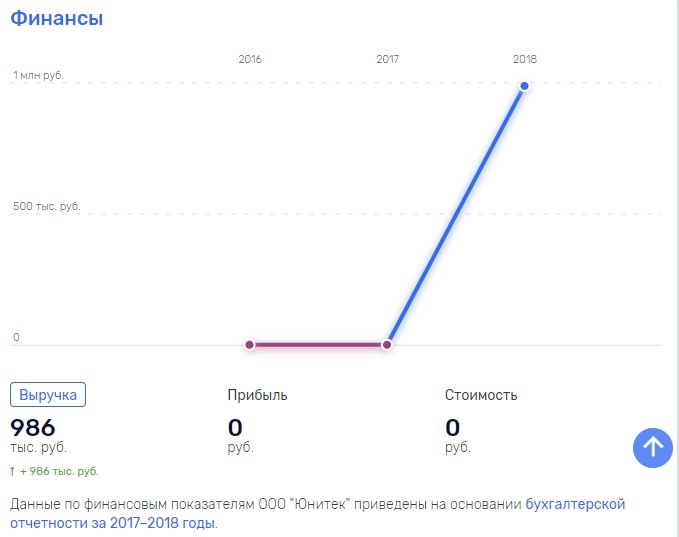Click the 2017 data point on chart
This screenshot has width=679, height=537.
(387, 345)
